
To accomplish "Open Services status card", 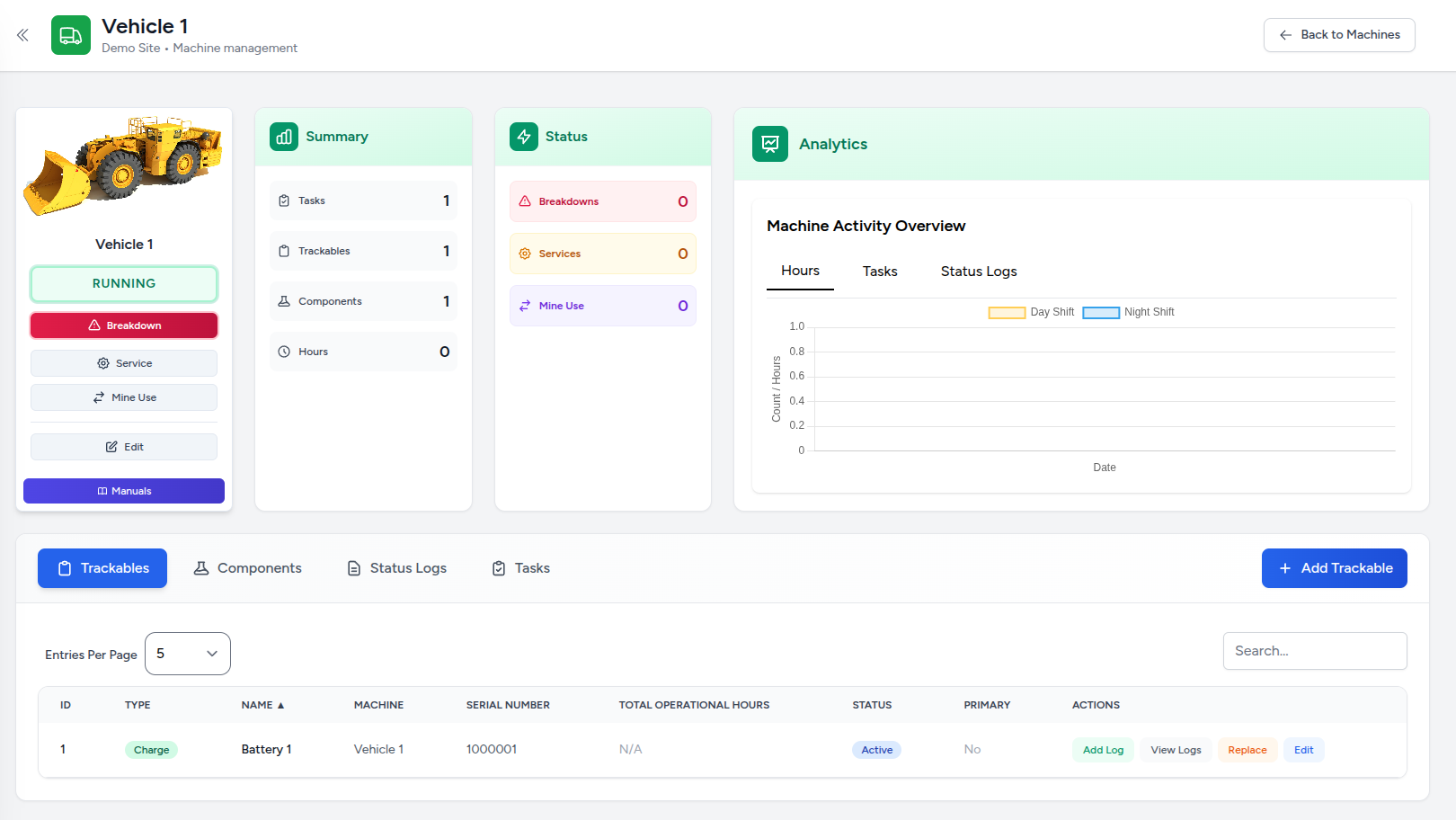I will coord(602,254).
